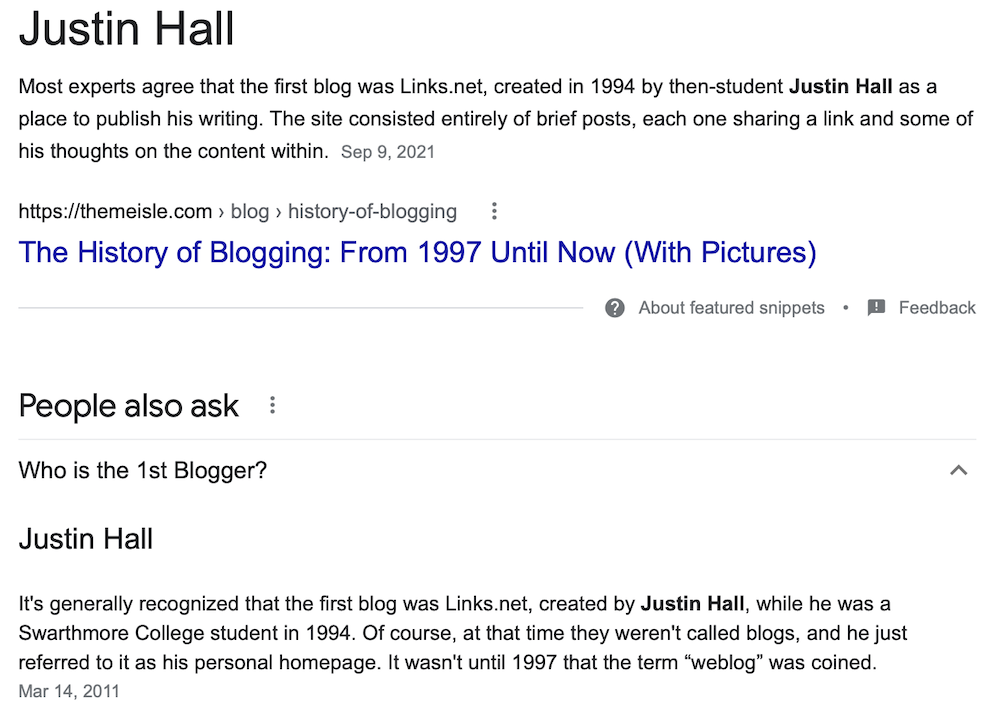Click the Feedback flag icon
Image resolution: width=1008 pixels, height=712 pixels.
(x=876, y=308)
